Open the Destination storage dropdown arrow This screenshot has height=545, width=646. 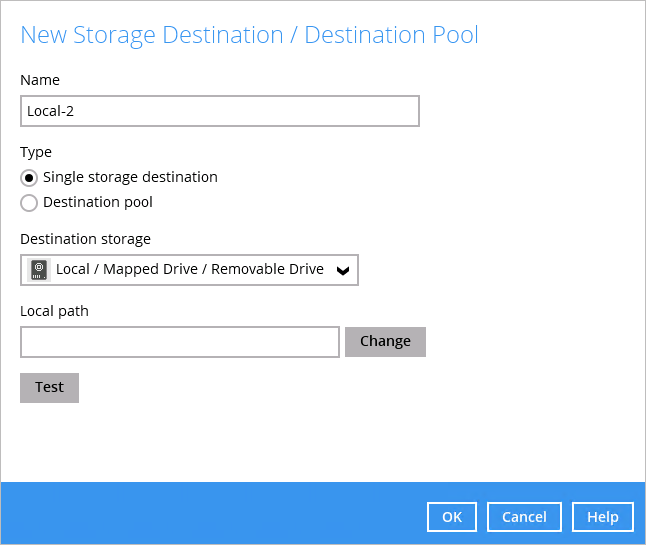(x=343, y=270)
